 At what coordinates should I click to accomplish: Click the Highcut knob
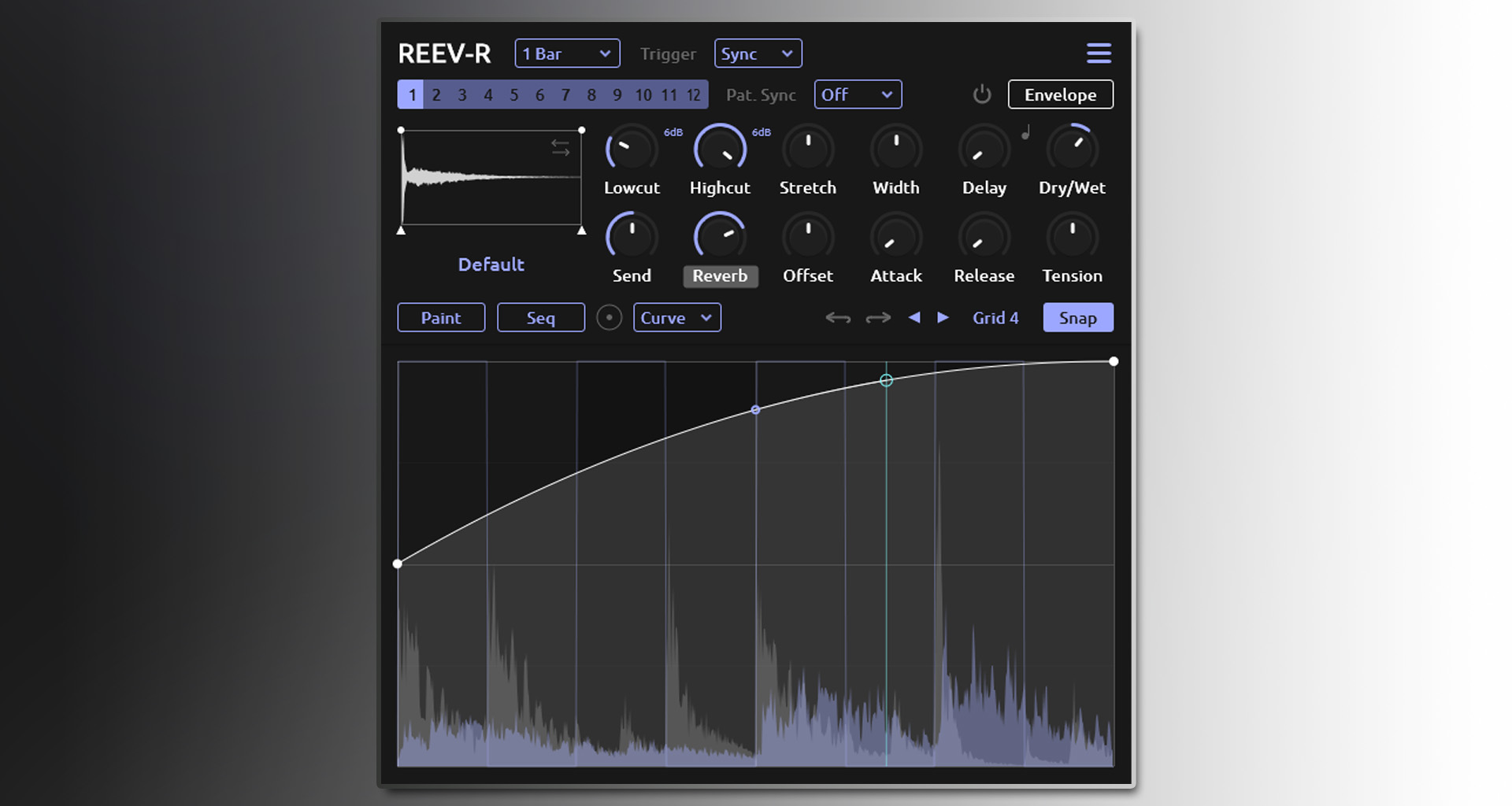pos(720,149)
